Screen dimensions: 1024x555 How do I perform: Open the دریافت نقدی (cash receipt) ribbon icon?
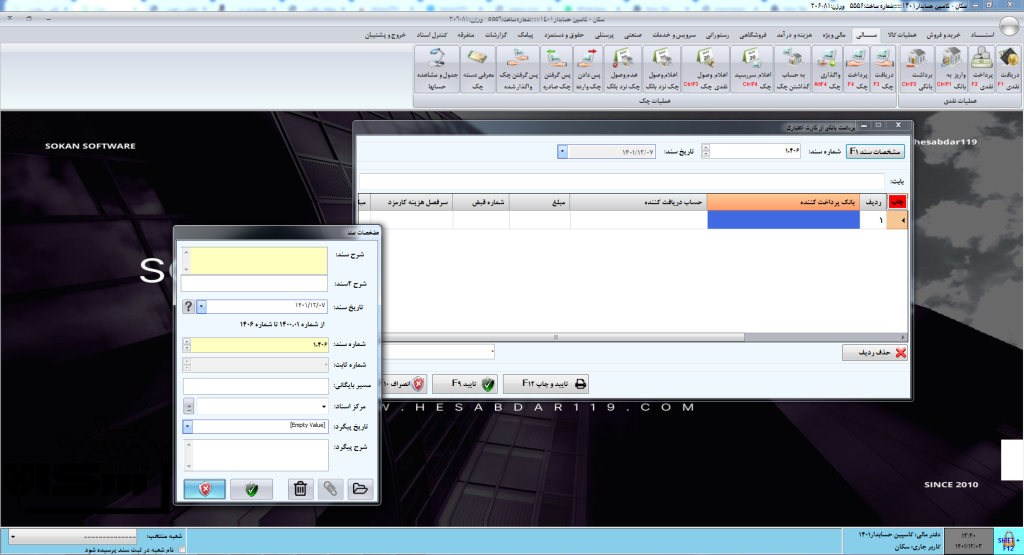1009,70
